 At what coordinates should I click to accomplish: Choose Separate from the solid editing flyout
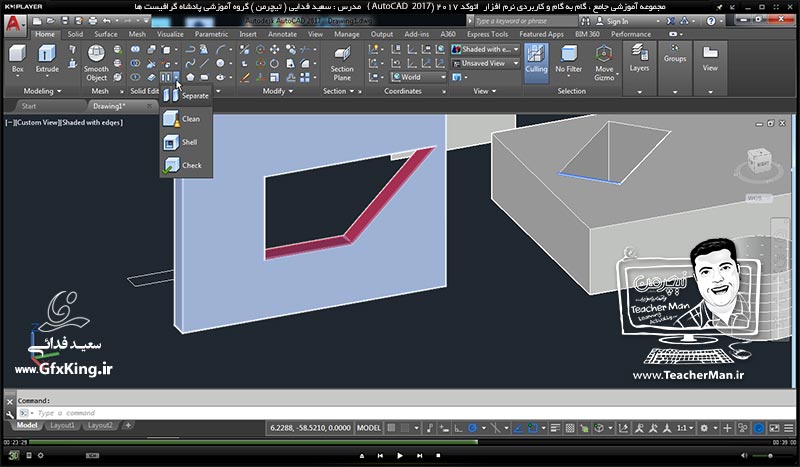coord(186,95)
